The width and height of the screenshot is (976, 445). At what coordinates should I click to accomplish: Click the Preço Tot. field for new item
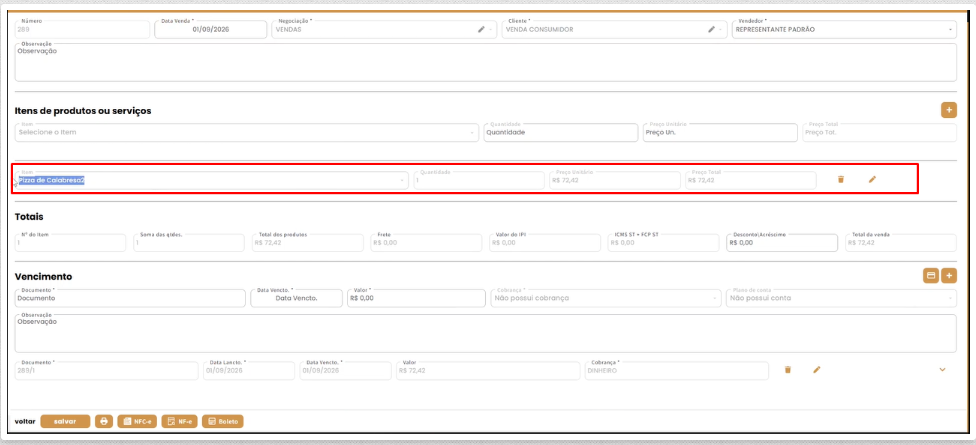coord(880,133)
